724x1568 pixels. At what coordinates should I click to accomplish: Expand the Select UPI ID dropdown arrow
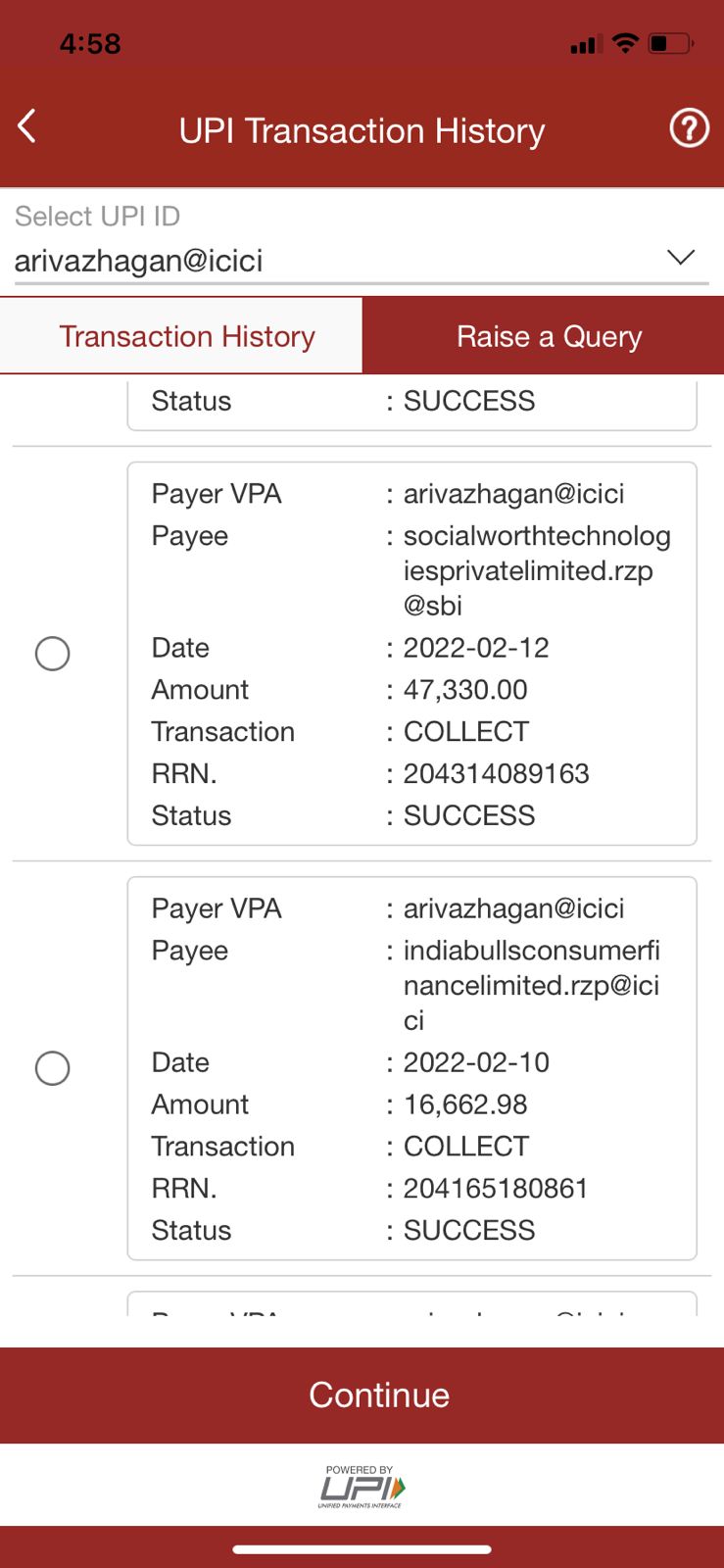680,258
